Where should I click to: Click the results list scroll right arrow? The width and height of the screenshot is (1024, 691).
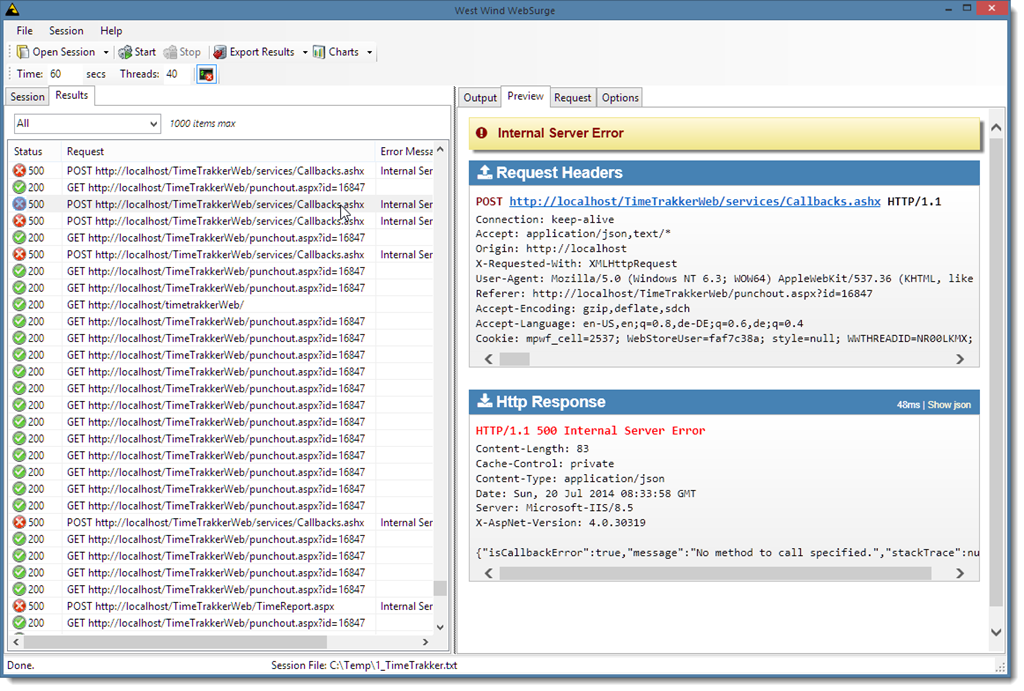point(426,642)
